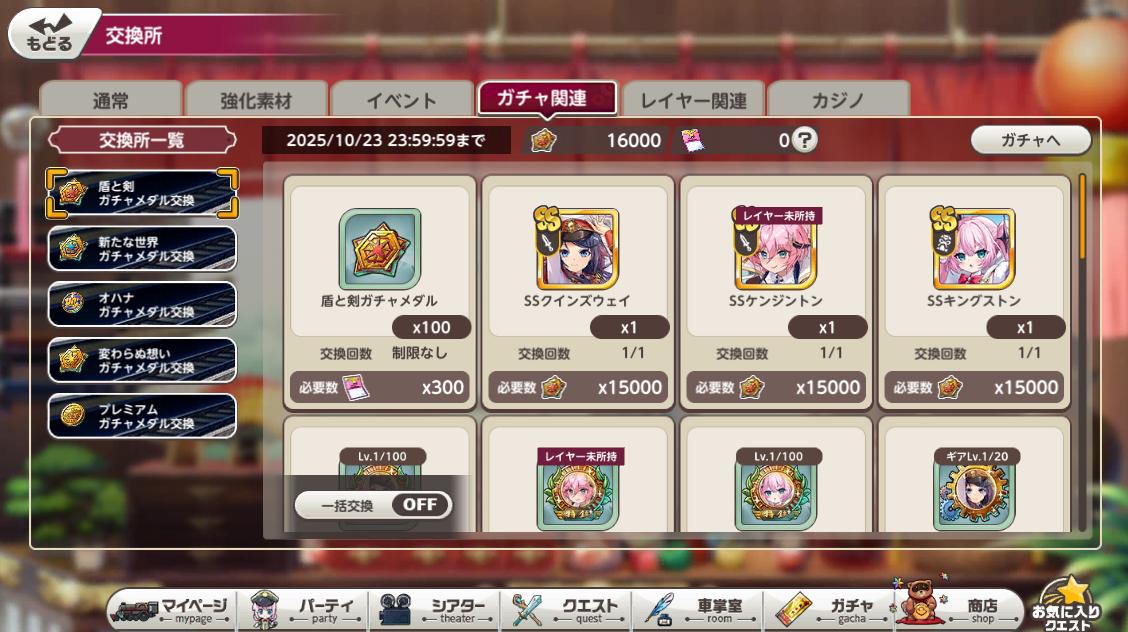Open お気に入りクエスト star icon
Image resolution: width=1128 pixels, height=632 pixels.
pos(1068,604)
